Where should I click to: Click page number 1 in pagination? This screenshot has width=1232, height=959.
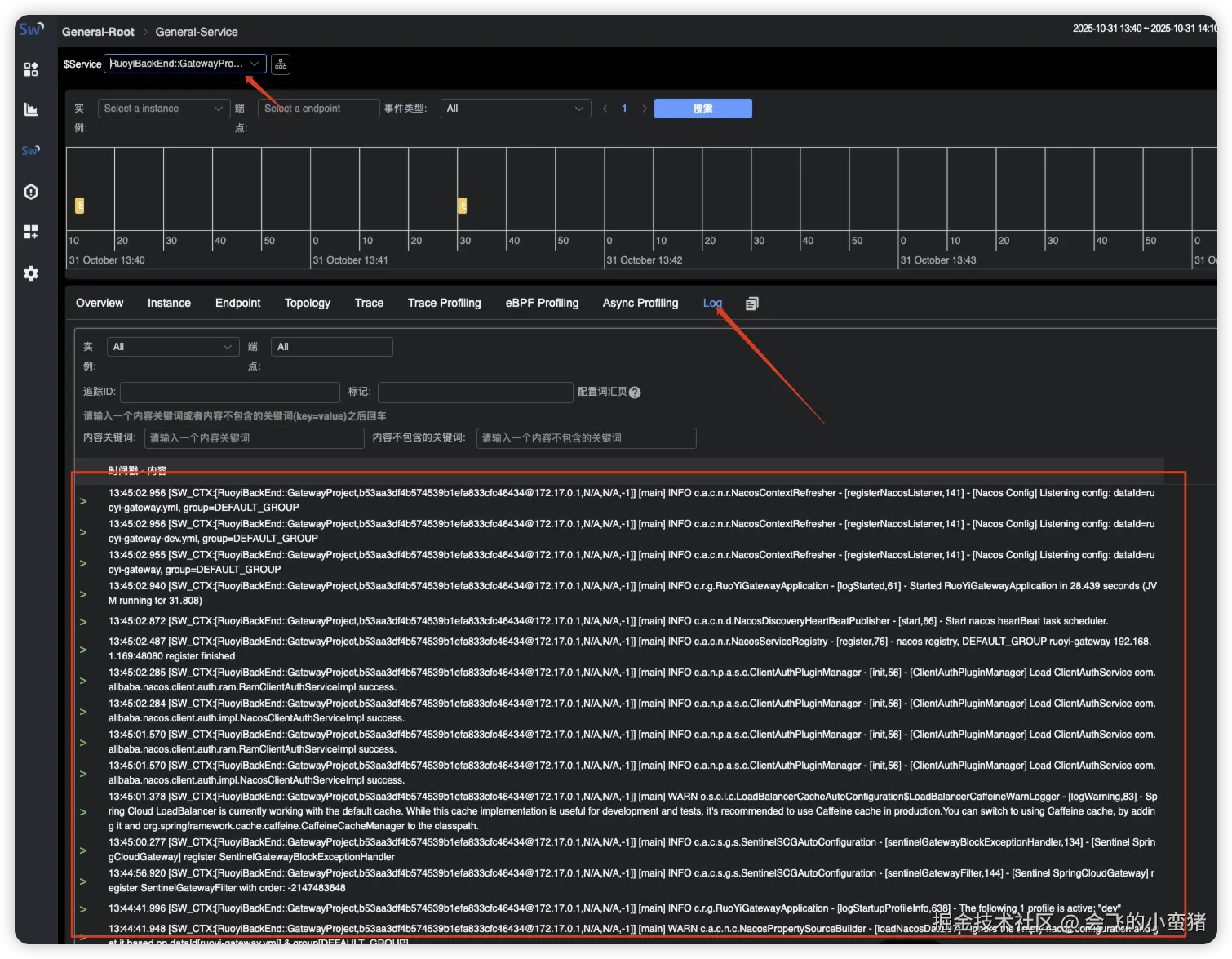[624, 109]
